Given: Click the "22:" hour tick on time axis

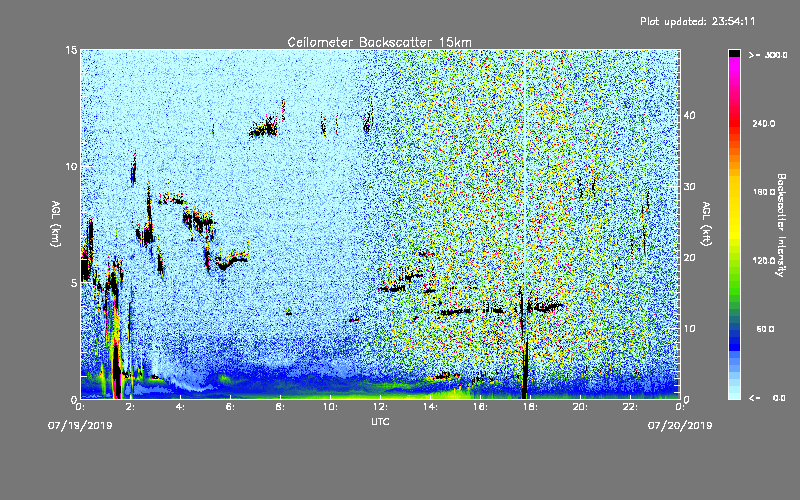Looking at the screenshot, I should pyautogui.click(x=630, y=407).
